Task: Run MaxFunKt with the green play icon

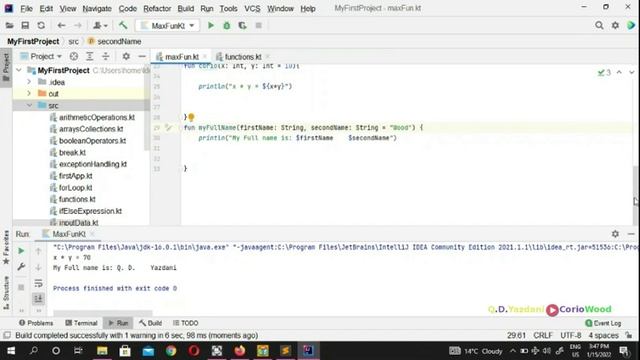Action: click(x=211, y=26)
